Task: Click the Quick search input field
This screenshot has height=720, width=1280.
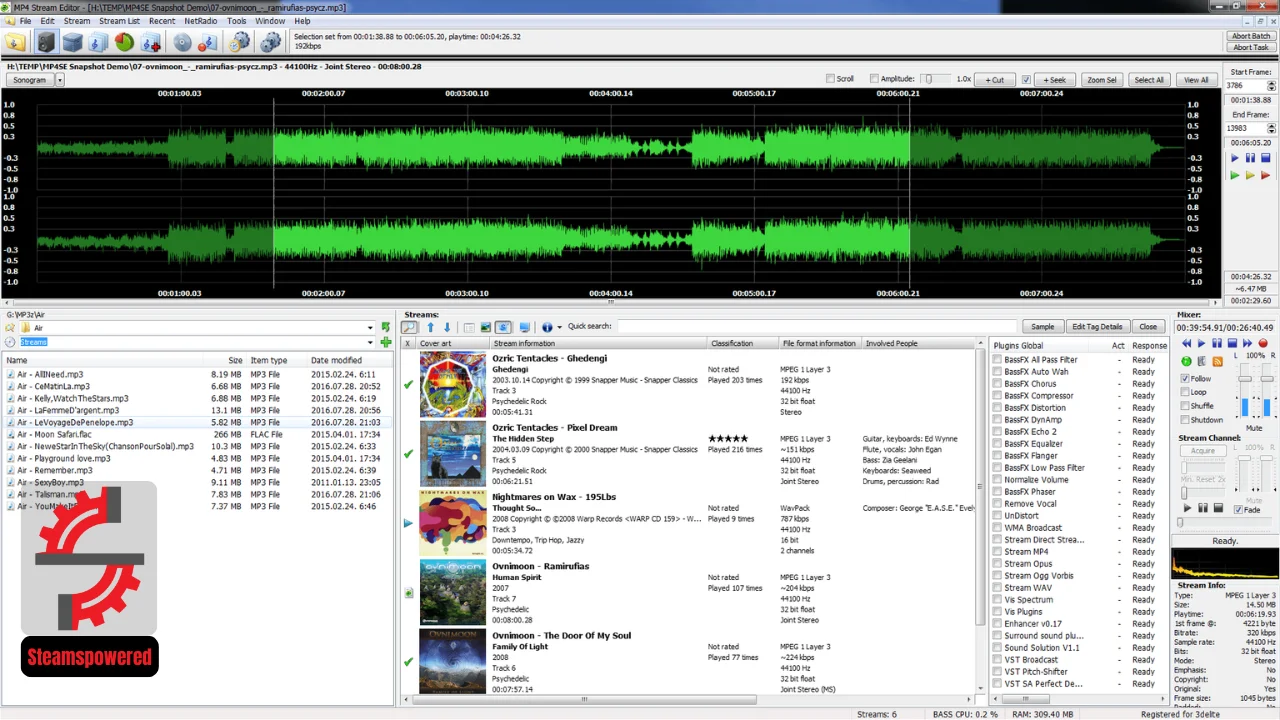Action: (815, 327)
